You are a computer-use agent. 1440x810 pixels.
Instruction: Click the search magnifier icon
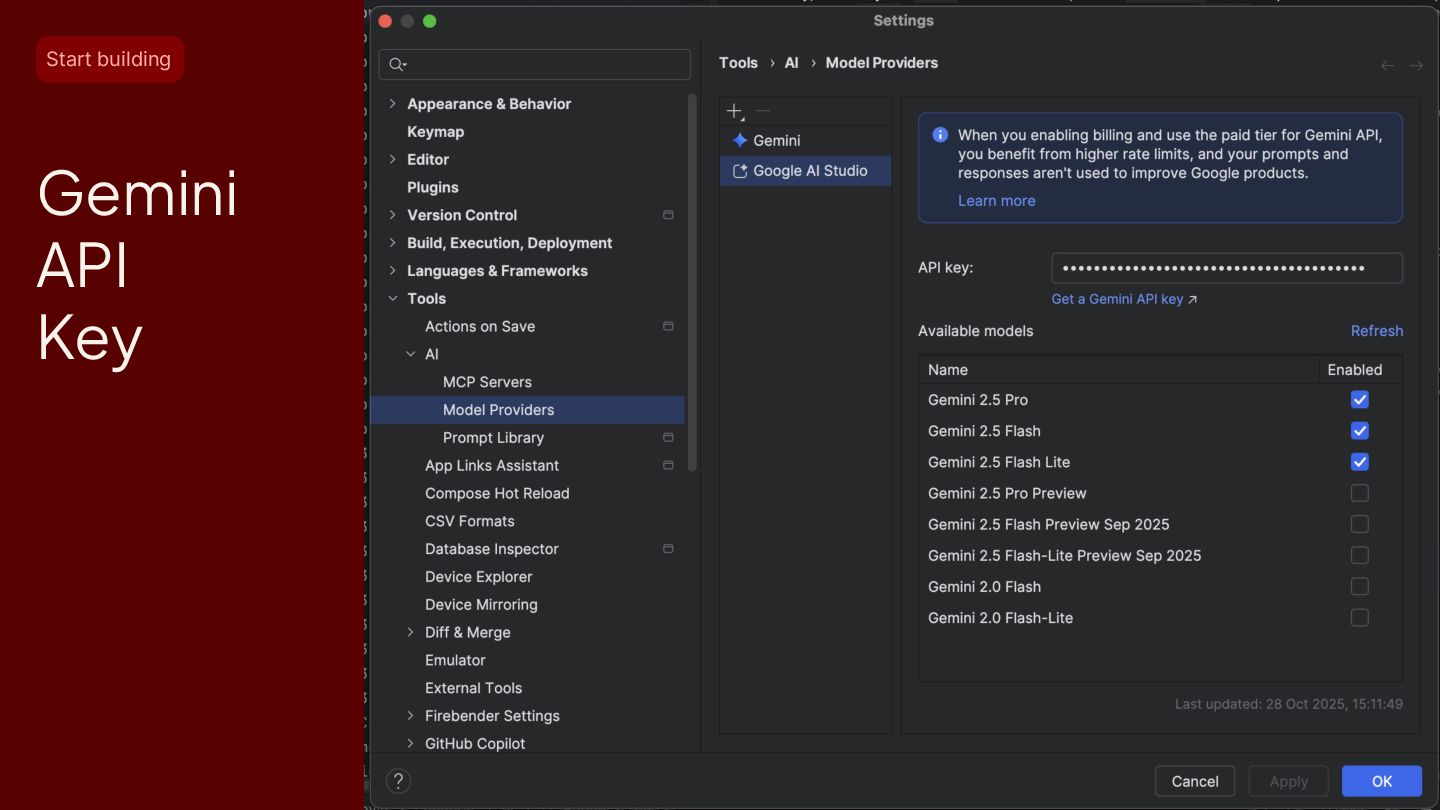[x=397, y=65]
